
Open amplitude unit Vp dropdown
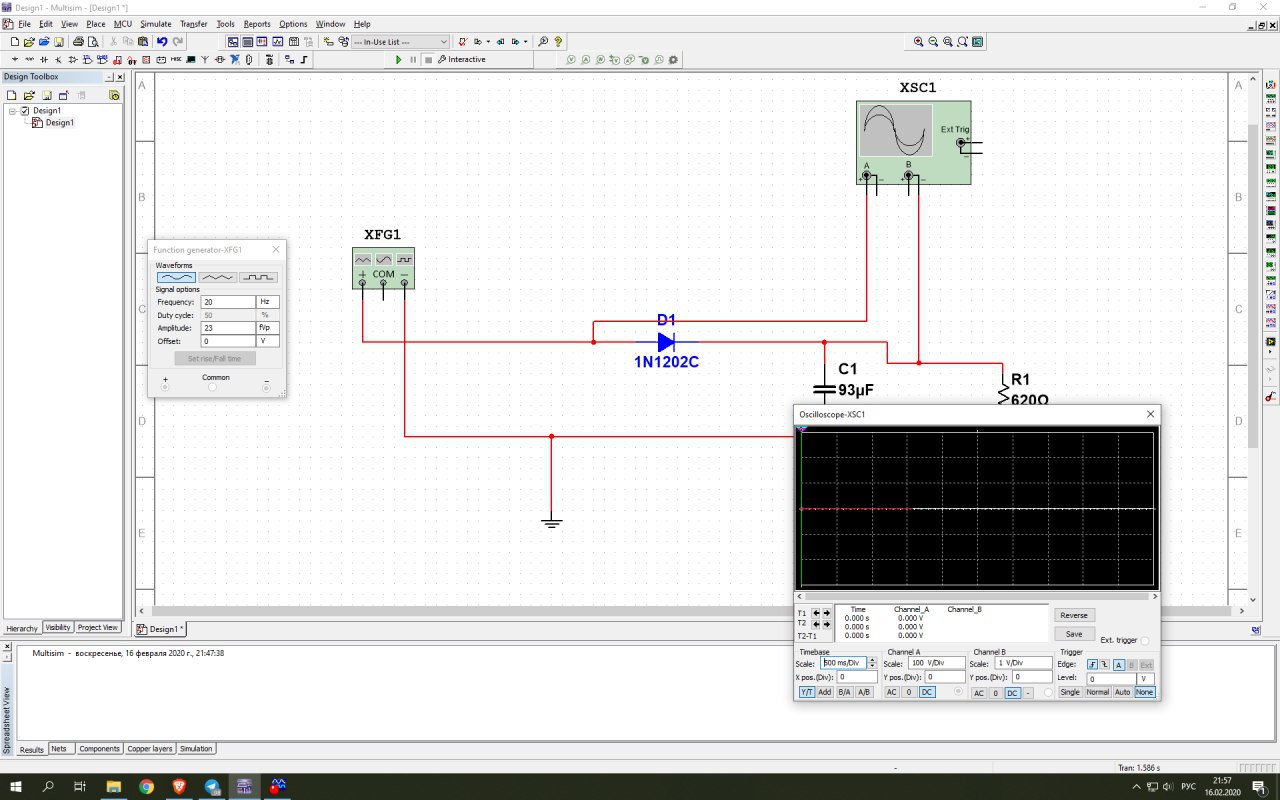(x=268, y=328)
